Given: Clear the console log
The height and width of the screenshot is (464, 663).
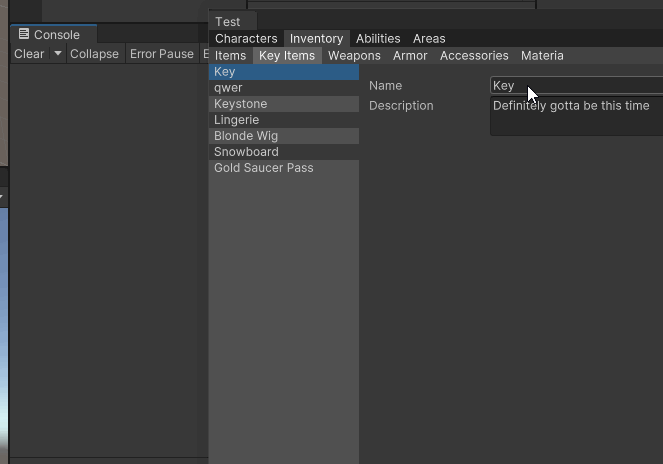Looking at the screenshot, I should click(29, 54).
